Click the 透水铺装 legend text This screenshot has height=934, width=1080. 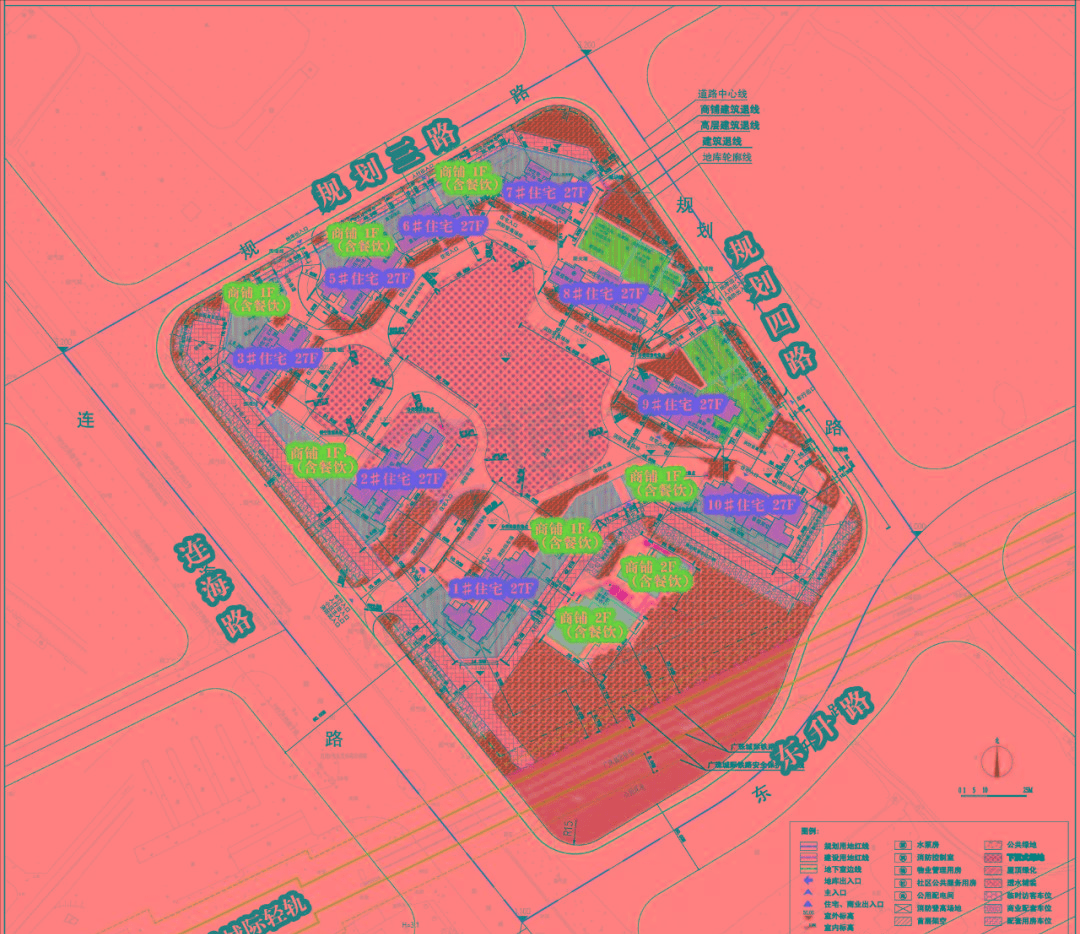[1021, 883]
